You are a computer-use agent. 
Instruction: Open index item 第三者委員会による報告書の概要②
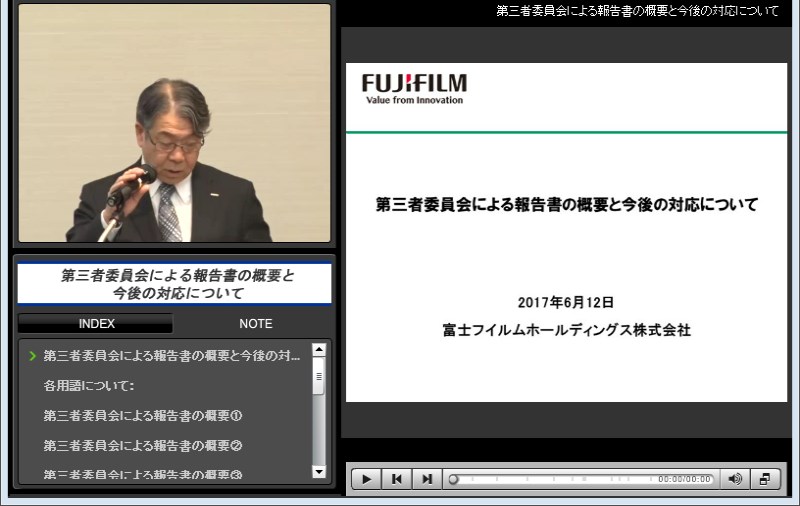pos(142,445)
